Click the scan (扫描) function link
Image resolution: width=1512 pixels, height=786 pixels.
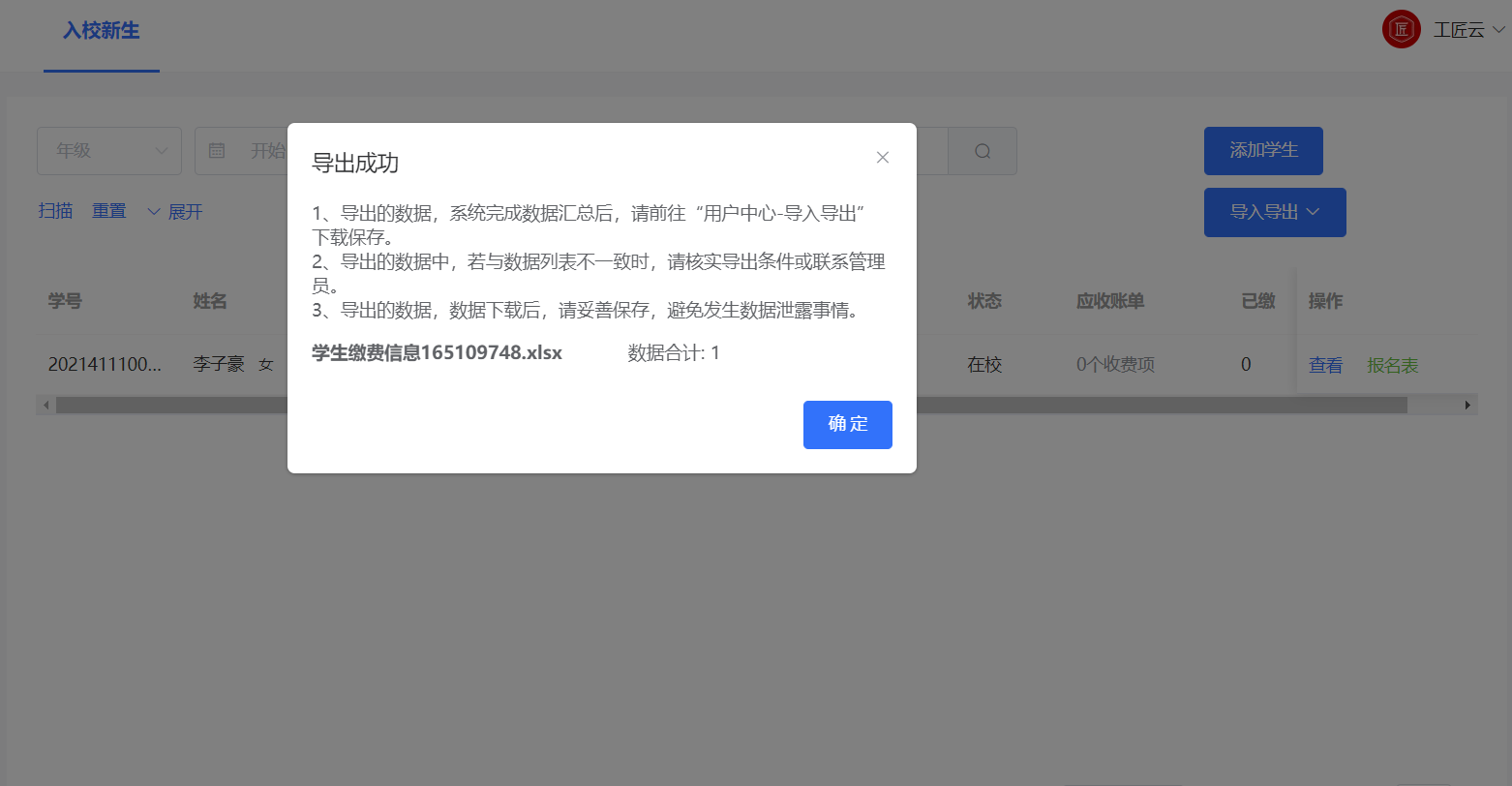[x=55, y=211]
